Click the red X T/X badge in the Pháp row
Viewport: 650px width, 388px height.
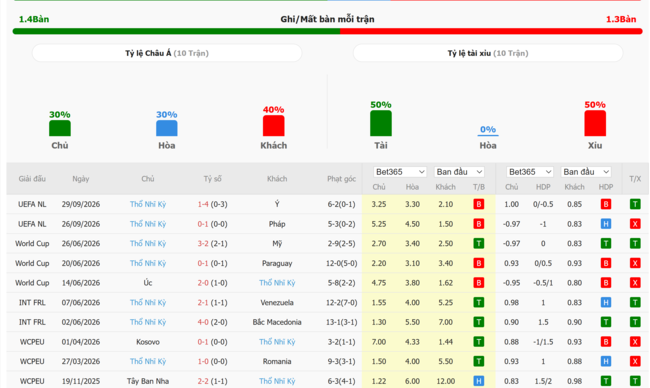635,224
